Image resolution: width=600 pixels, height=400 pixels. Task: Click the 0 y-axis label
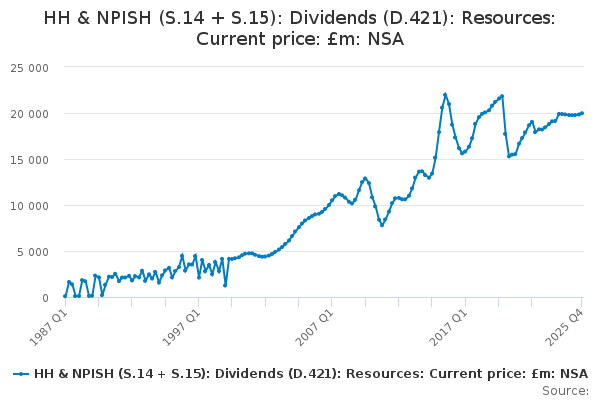(x=46, y=298)
